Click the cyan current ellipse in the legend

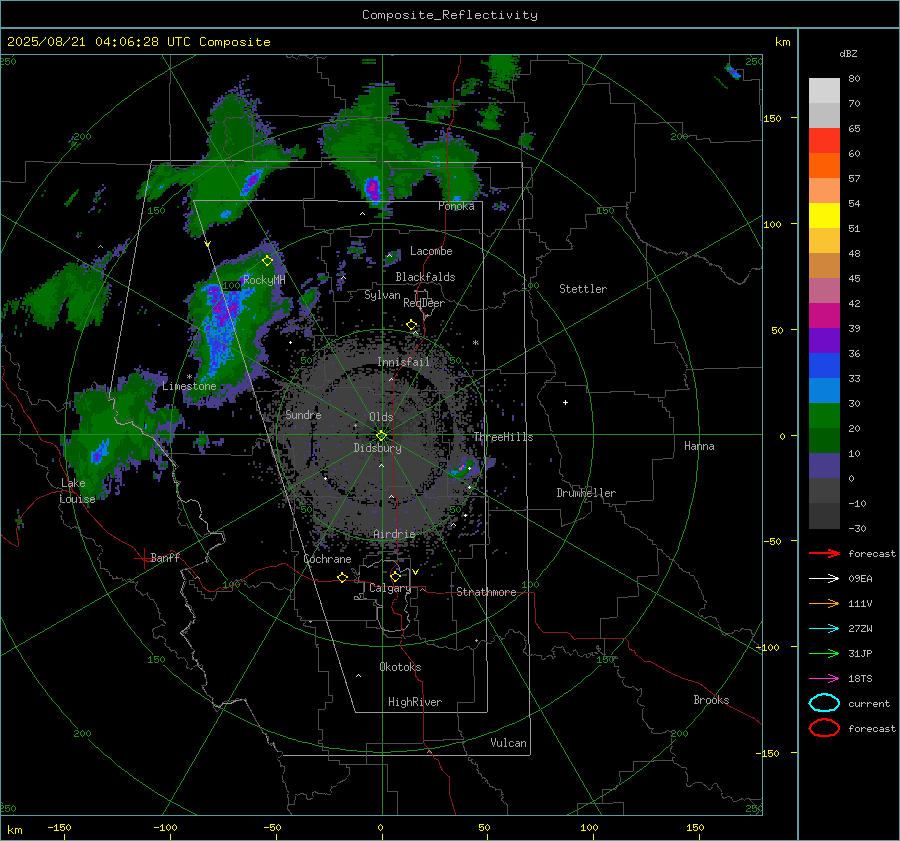tap(824, 703)
